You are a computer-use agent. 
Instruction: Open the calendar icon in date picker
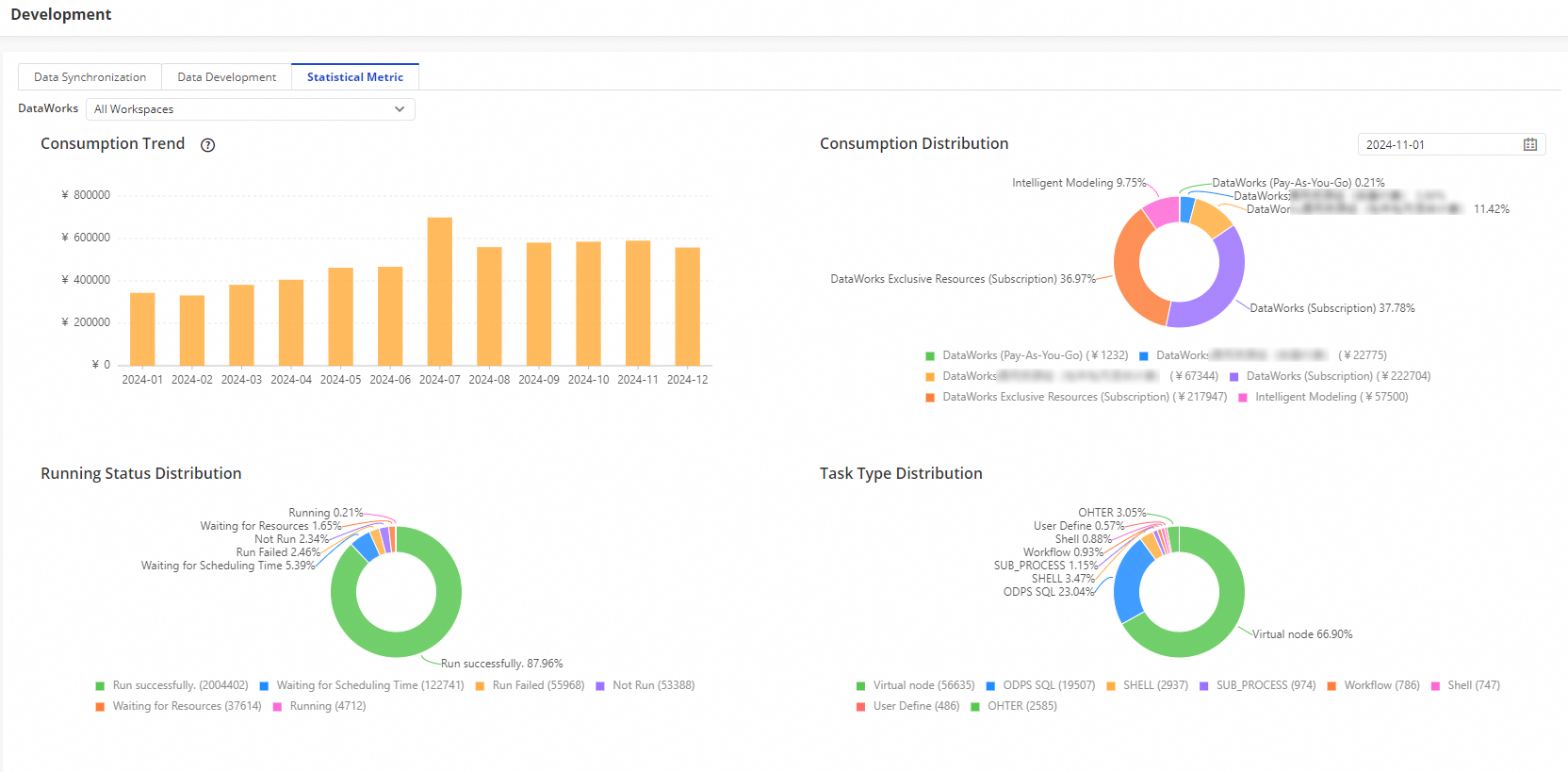pos(1530,144)
